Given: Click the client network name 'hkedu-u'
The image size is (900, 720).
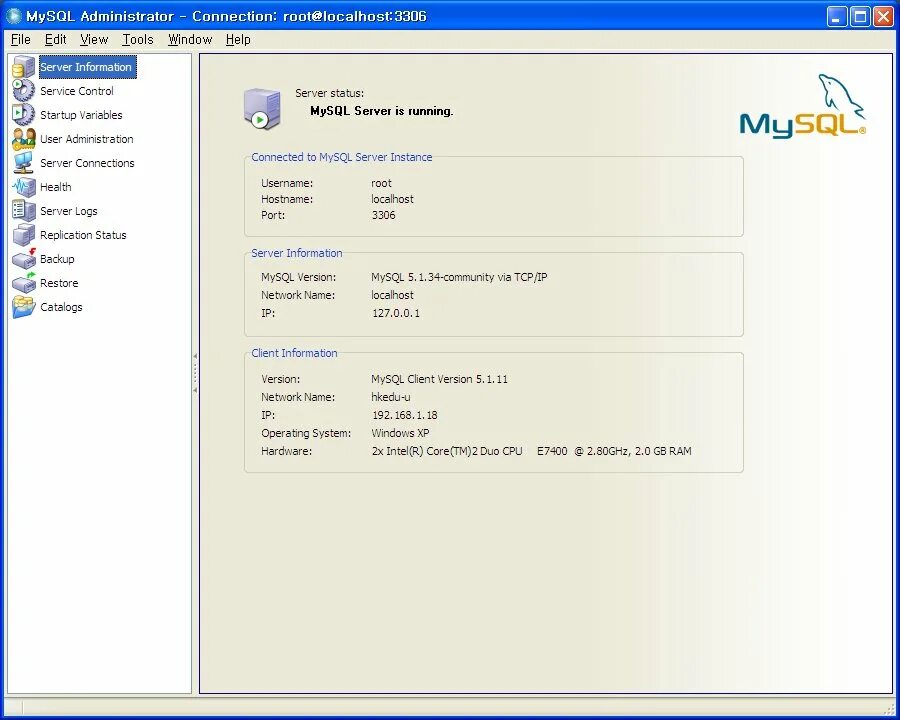Looking at the screenshot, I should pos(391,397).
